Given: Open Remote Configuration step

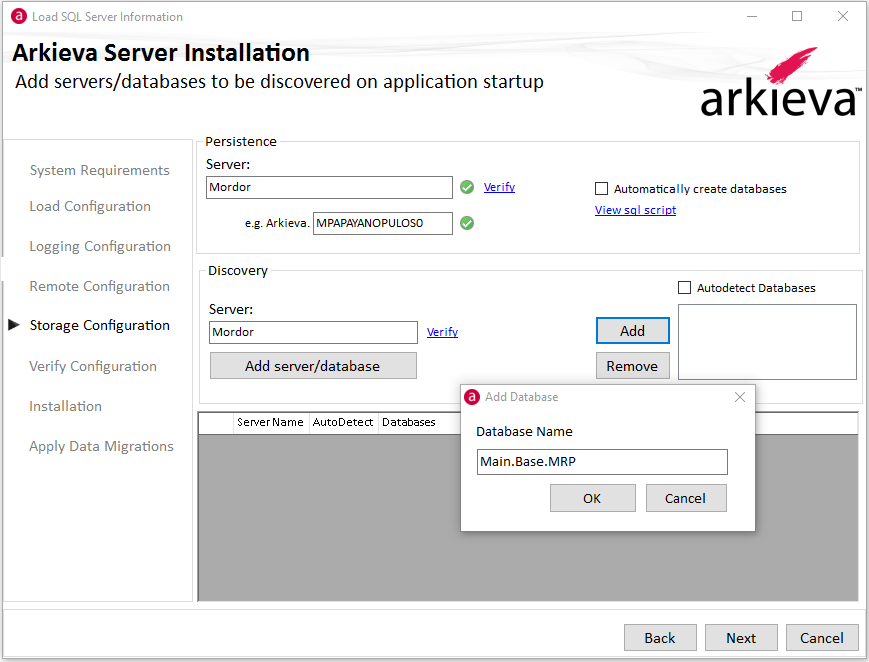Looking at the screenshot, I should click(100, 286).
